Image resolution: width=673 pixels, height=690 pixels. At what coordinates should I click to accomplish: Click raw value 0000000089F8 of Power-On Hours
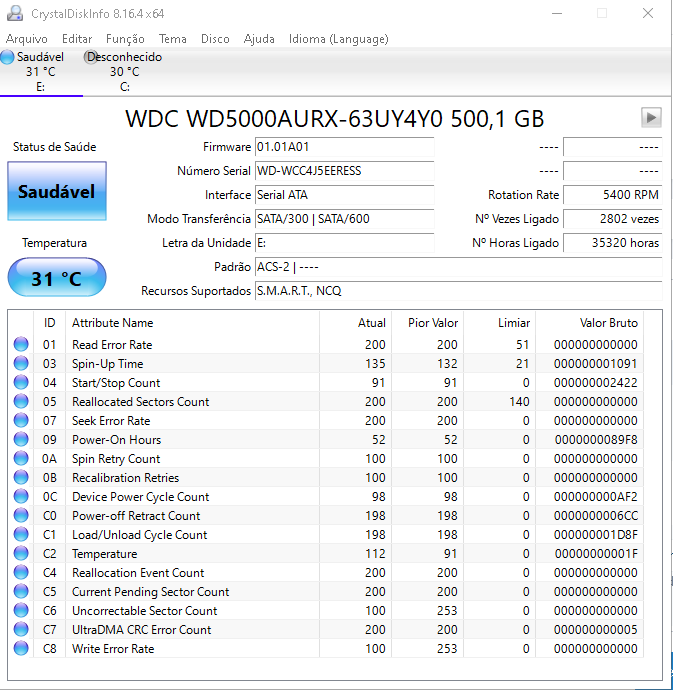click(x=596, y=440)
